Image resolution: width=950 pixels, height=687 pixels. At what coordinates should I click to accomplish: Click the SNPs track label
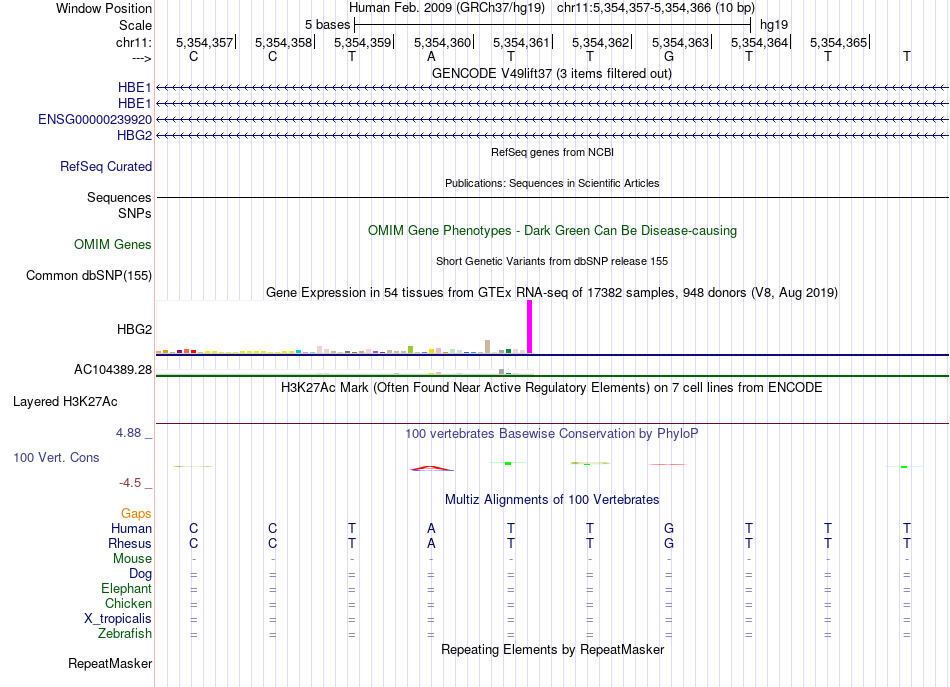click(135, 213)
